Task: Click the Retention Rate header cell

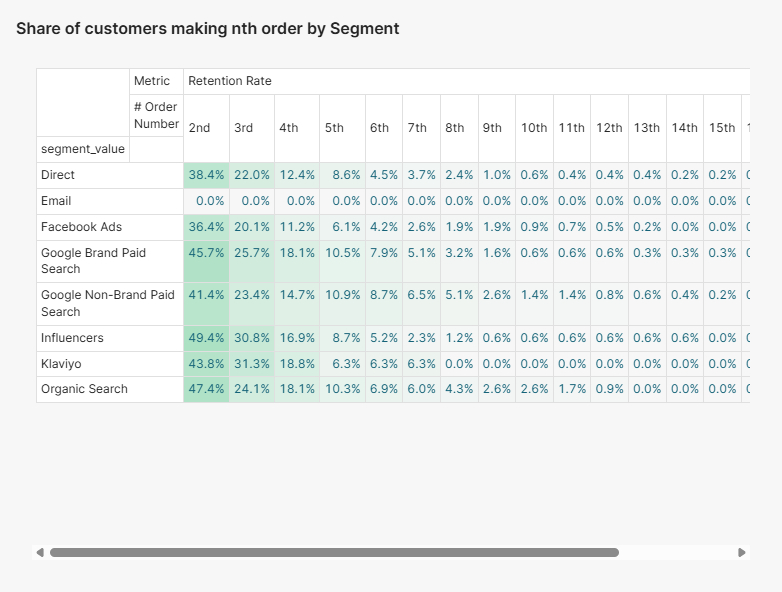Action: point(230,81)
